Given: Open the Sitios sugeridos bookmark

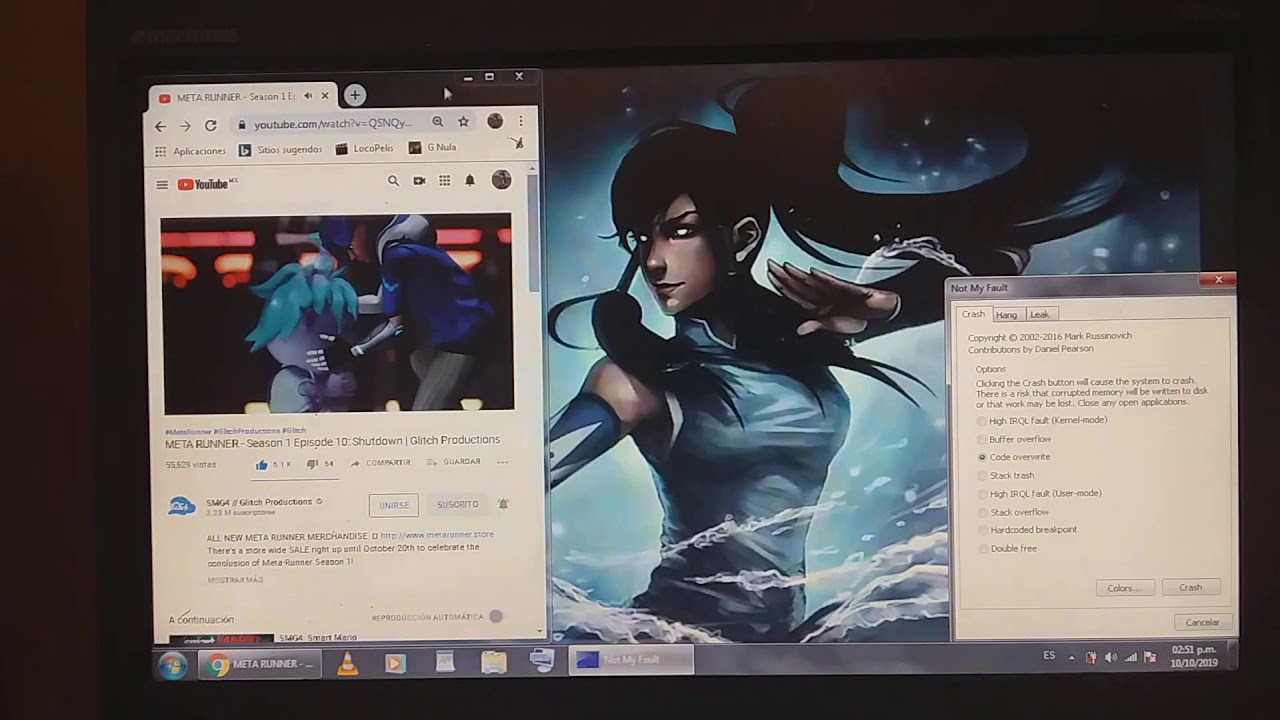Looking at the screenshot, I should pos(280,150).
